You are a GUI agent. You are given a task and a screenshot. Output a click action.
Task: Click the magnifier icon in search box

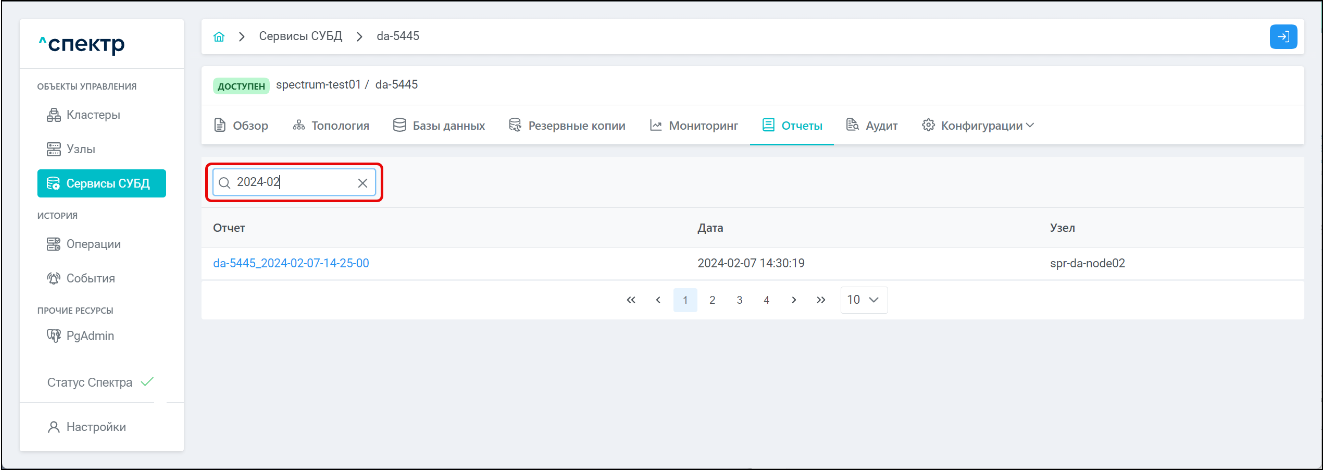(x=225, y=183)
